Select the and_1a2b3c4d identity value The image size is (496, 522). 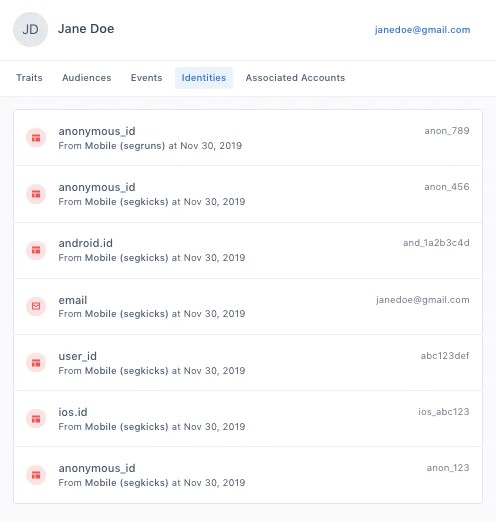click(x=436, y=243)
